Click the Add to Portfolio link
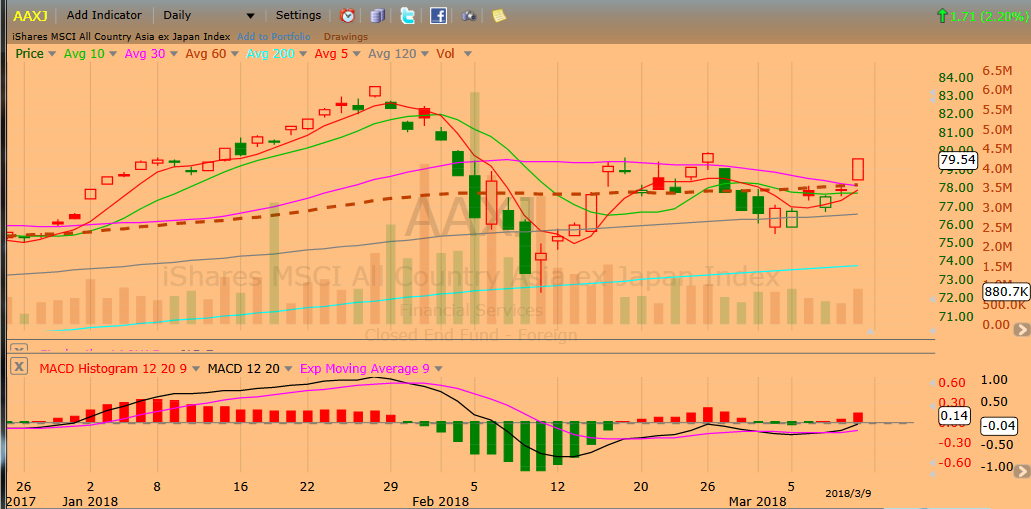This screenshot has height=509, width=1031. tap(273, 37)
